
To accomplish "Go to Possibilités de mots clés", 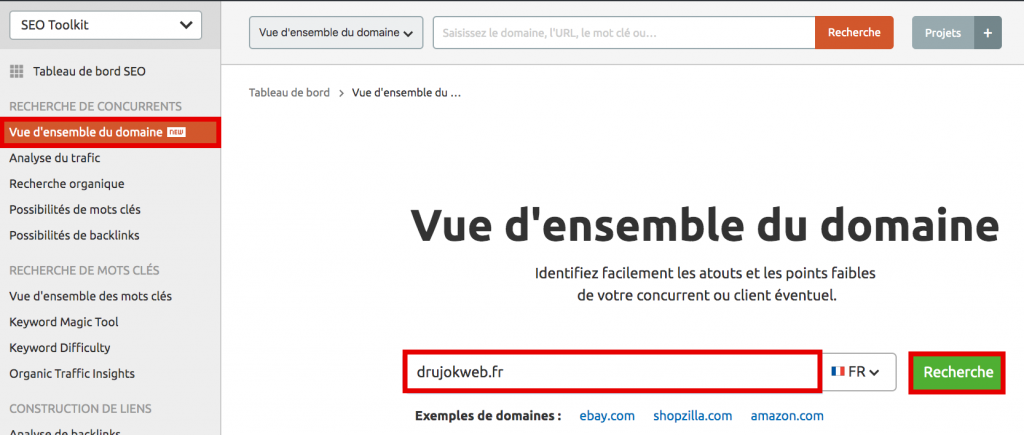I will pyautogui.click(x=75, y=210).
